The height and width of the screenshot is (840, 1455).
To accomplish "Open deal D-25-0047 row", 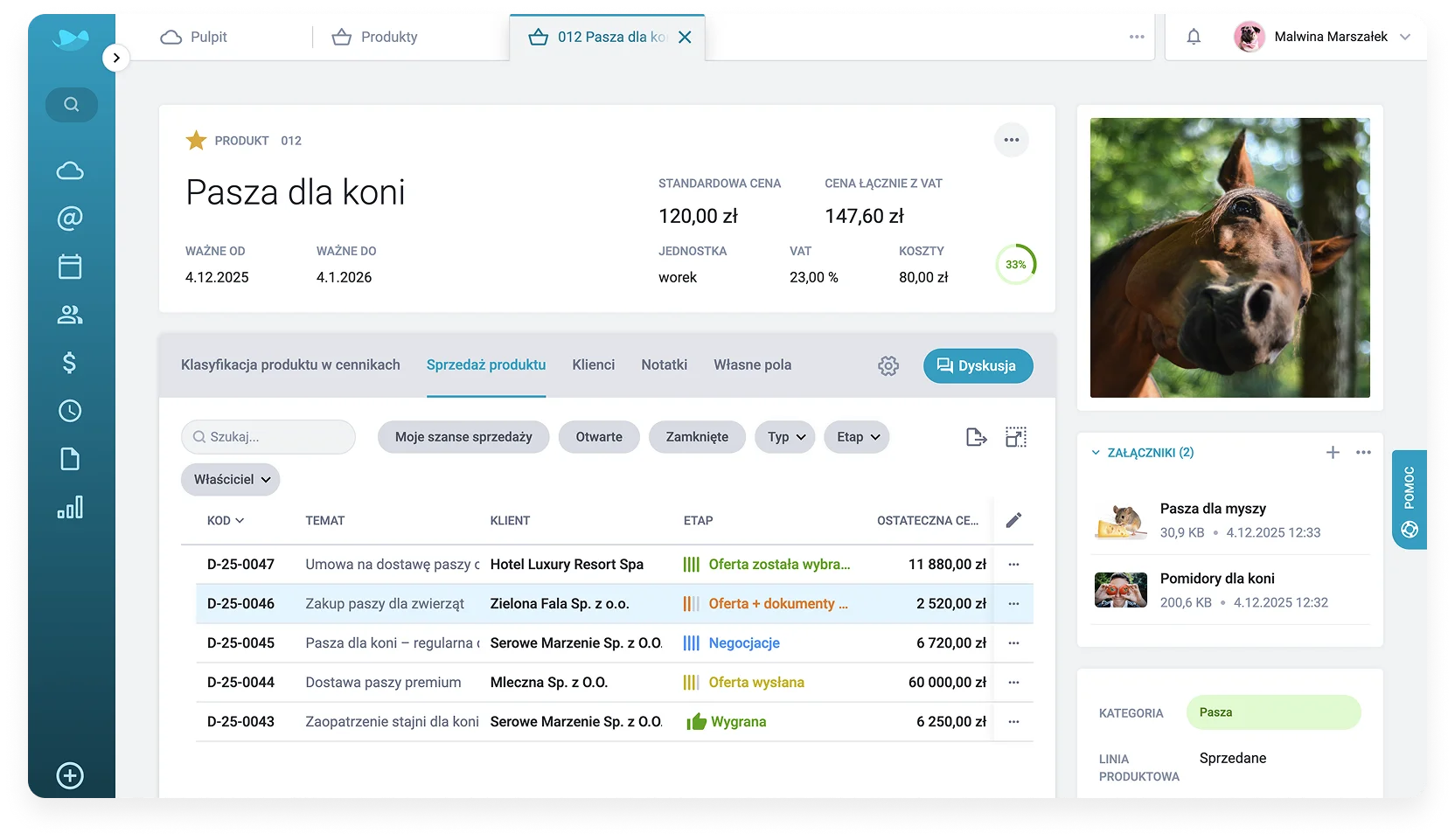I will pos(240,565).
